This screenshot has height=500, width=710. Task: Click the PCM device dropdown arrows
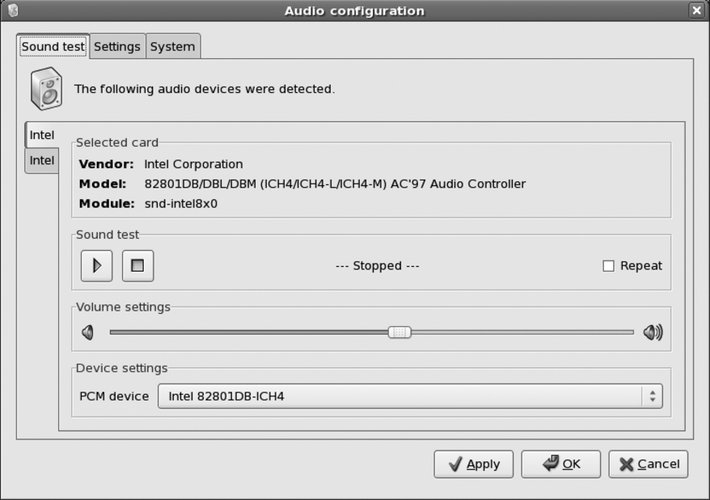[652, 396]
